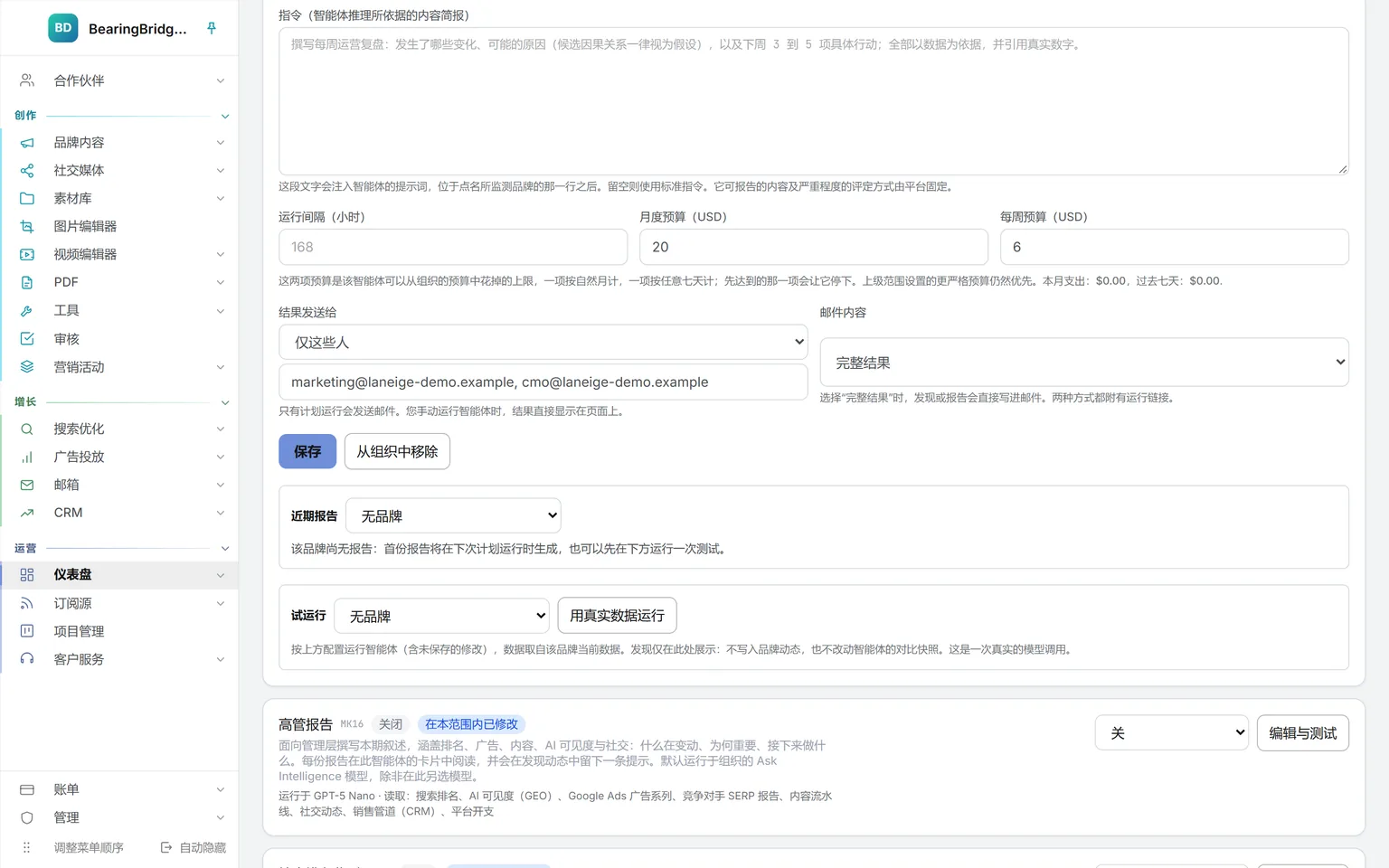Click the RSS icon for 订阅源
1389x868 pixels.
[x=27, y=603]
